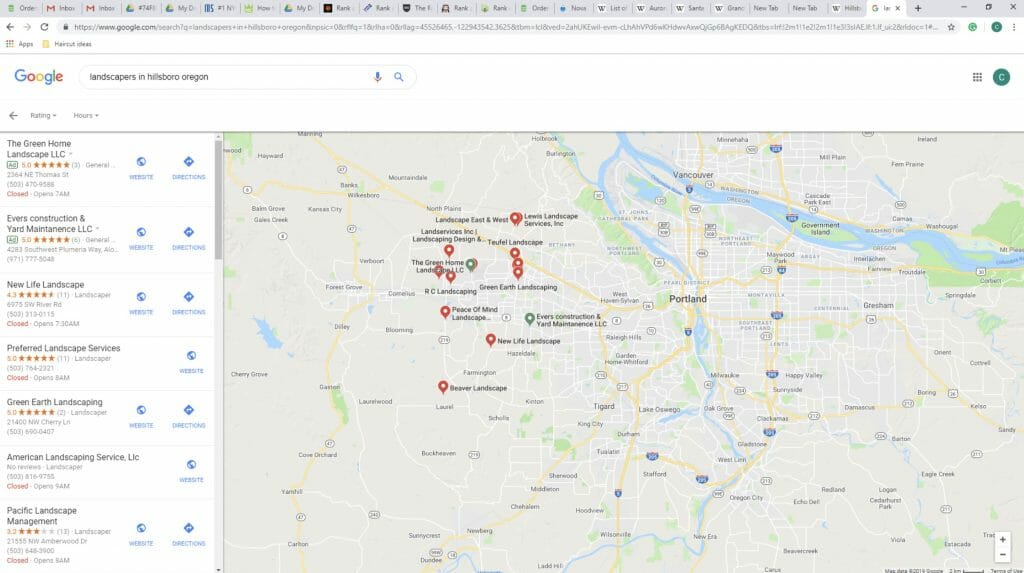Open a new browser tab

[x=918, y=8]
